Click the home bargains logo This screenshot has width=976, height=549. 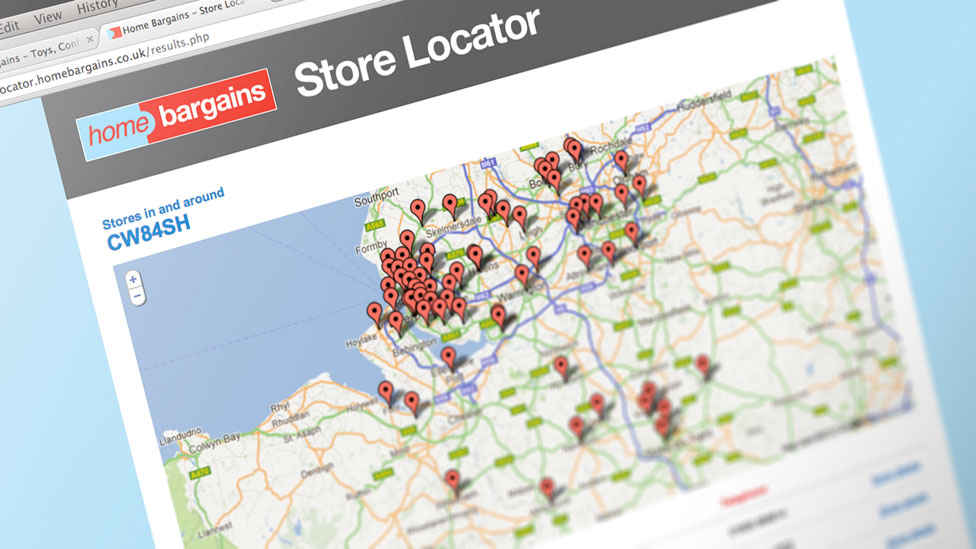(x=177, y=115)
